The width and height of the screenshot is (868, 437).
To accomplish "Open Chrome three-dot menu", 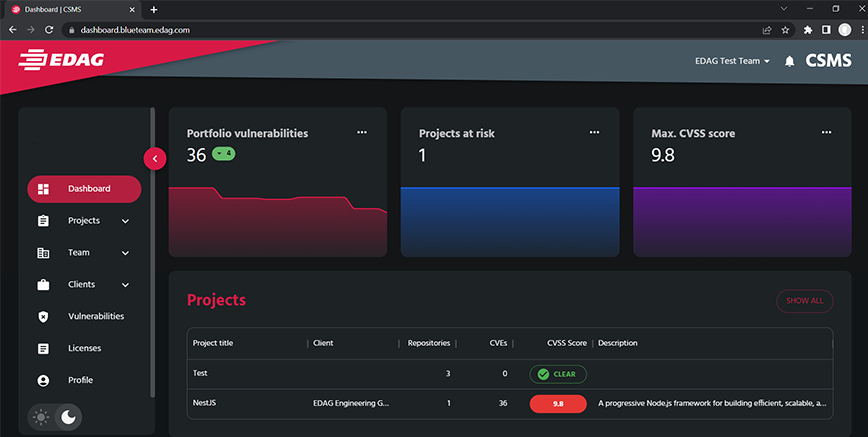I will click(862, 30).
